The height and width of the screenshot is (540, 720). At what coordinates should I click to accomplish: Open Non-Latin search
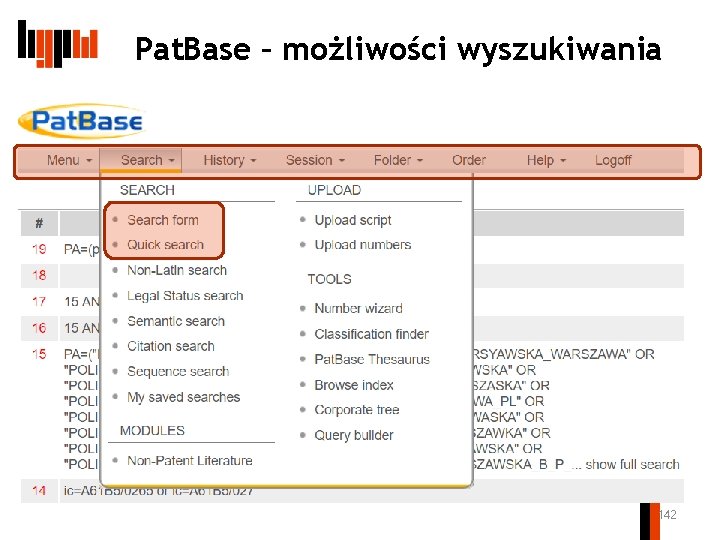(177, 270)
